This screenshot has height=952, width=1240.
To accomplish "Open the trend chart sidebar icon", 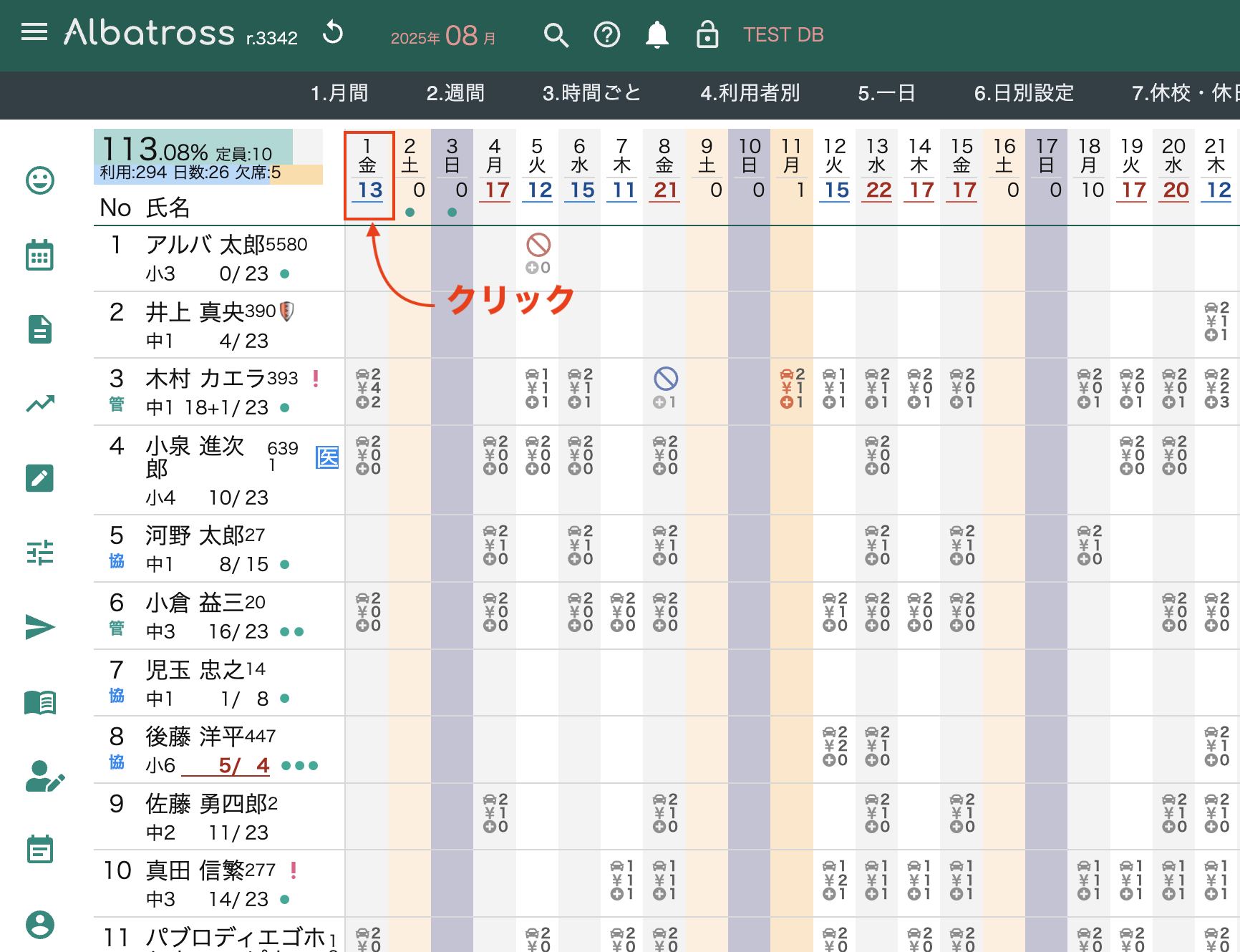I will [x=40, y=404].
